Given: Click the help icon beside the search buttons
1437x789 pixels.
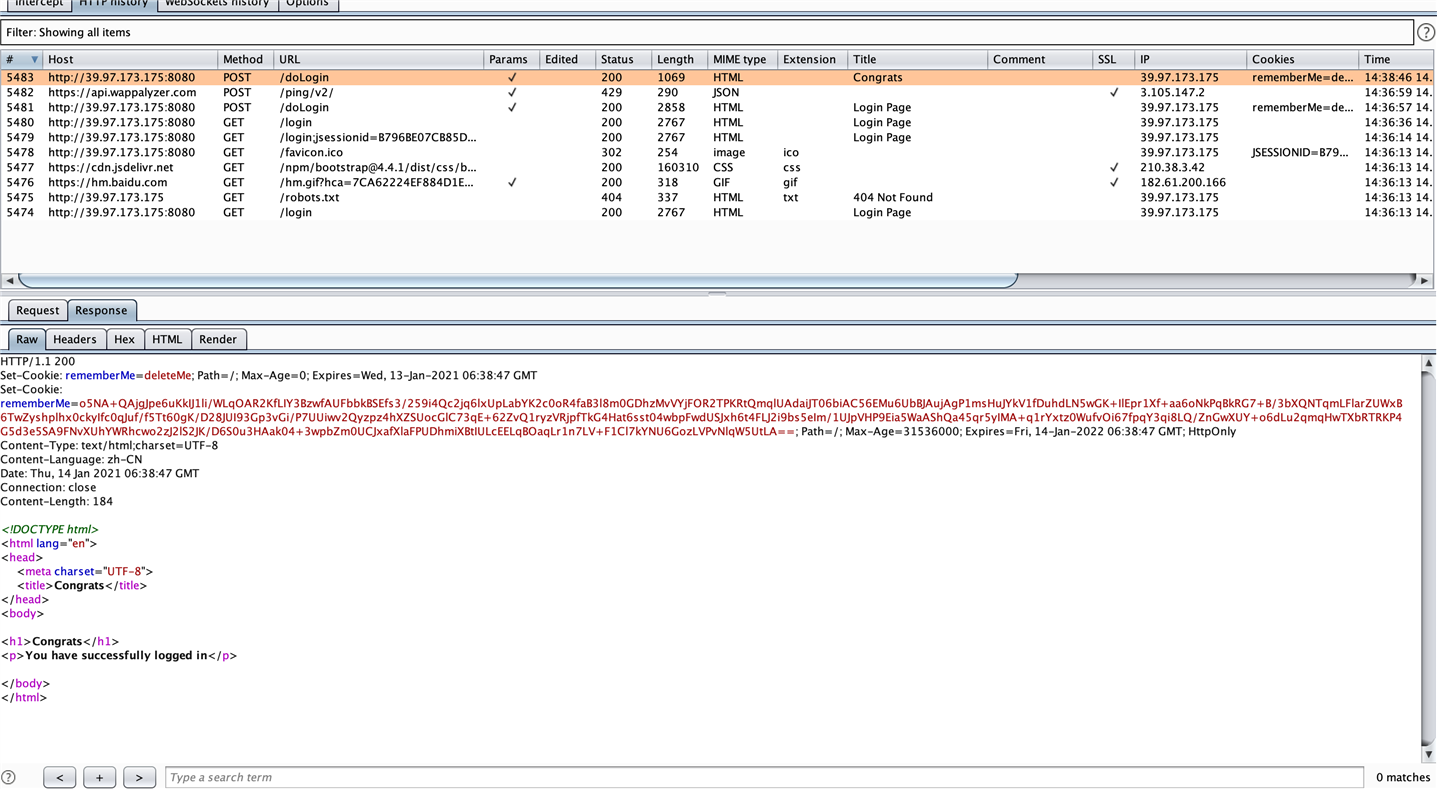Looking at the screenshot, I should click(9, 777).
